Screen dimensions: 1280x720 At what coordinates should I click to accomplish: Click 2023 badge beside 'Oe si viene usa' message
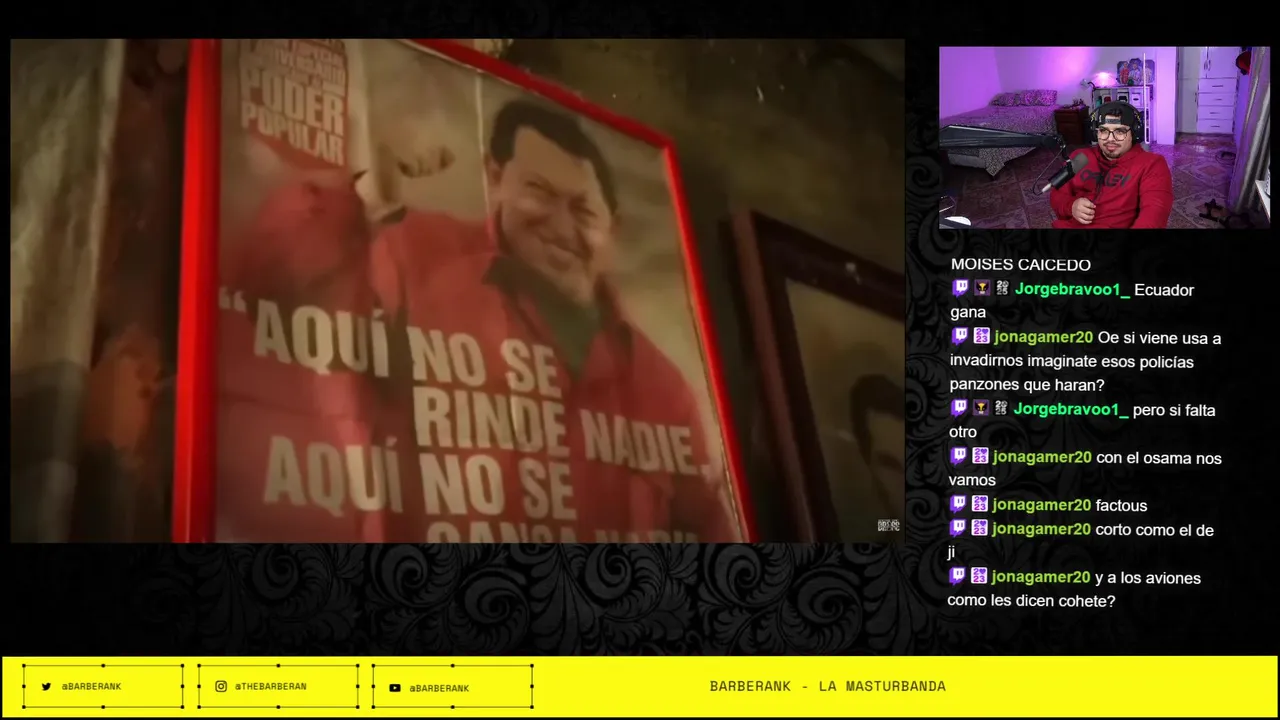click(981, 336)
